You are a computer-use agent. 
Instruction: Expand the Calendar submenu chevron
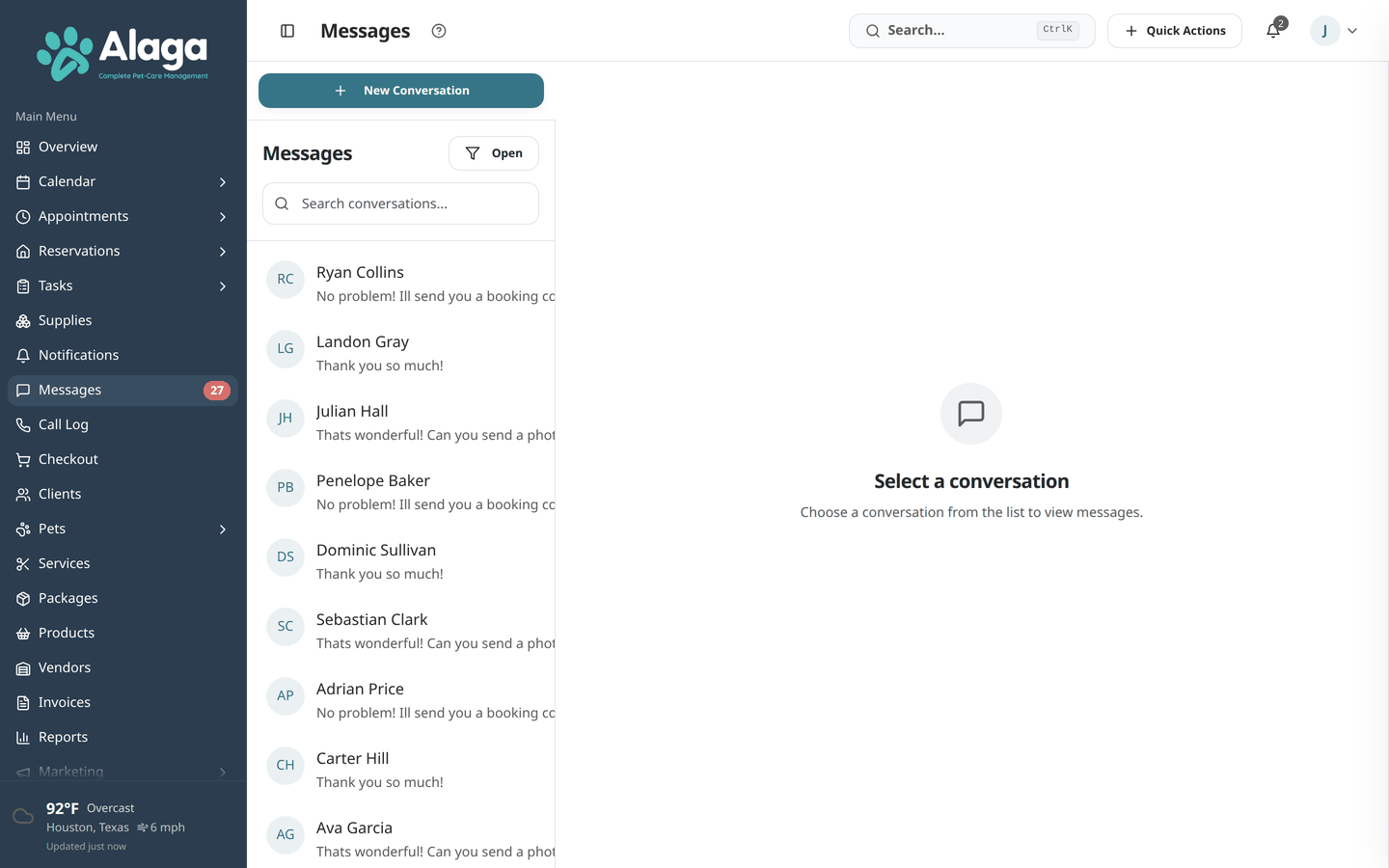(x=223, y=182)
